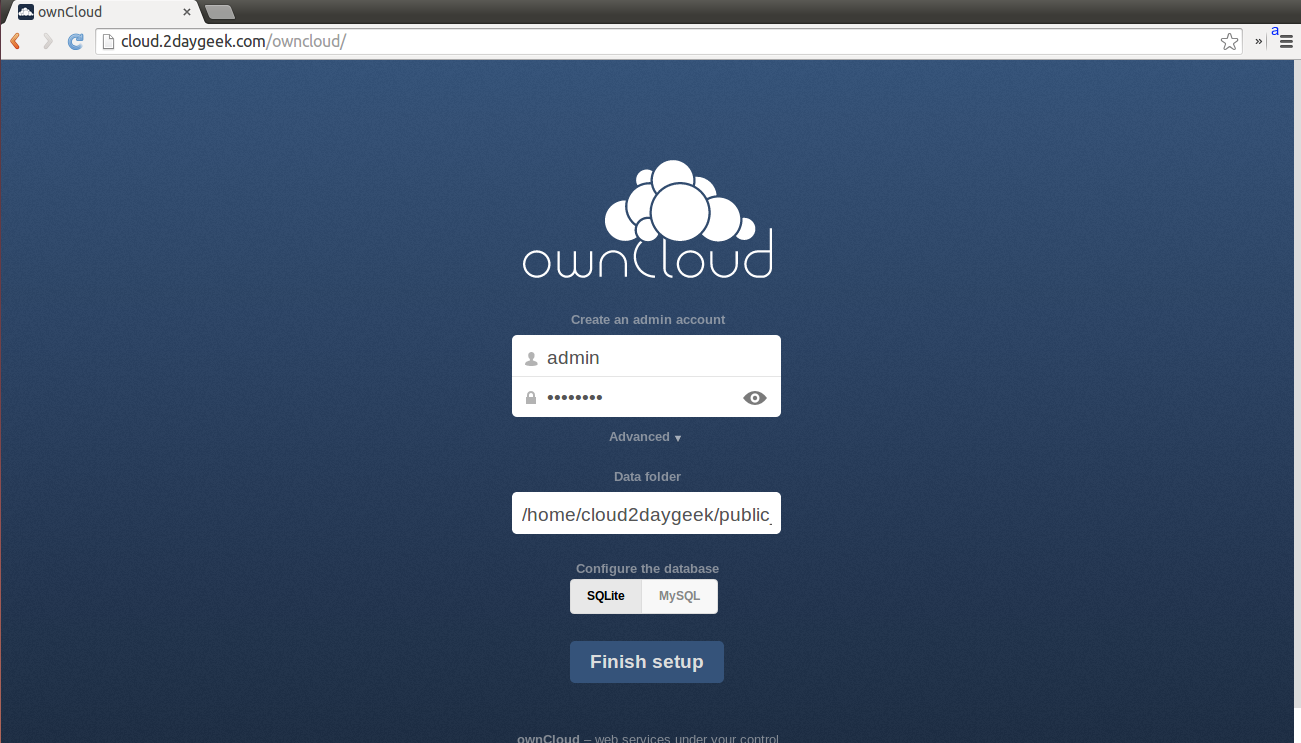Open the browser hamburger menu

pyautogui.click(x=1286, y=41)
